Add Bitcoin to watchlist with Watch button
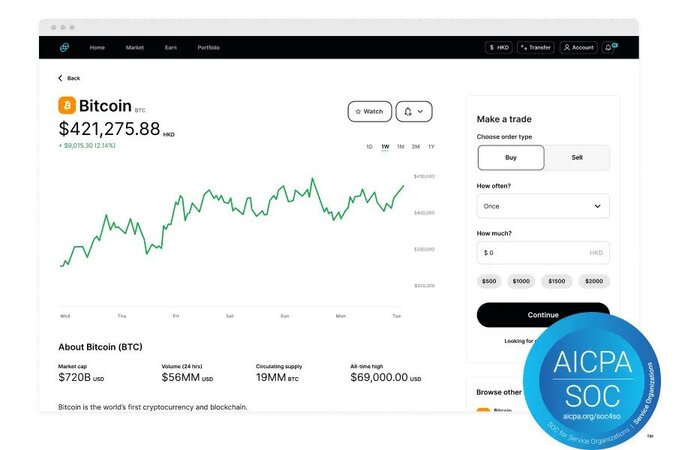The image size is (700, 450). pyautogui.click(x=369, y=111)
